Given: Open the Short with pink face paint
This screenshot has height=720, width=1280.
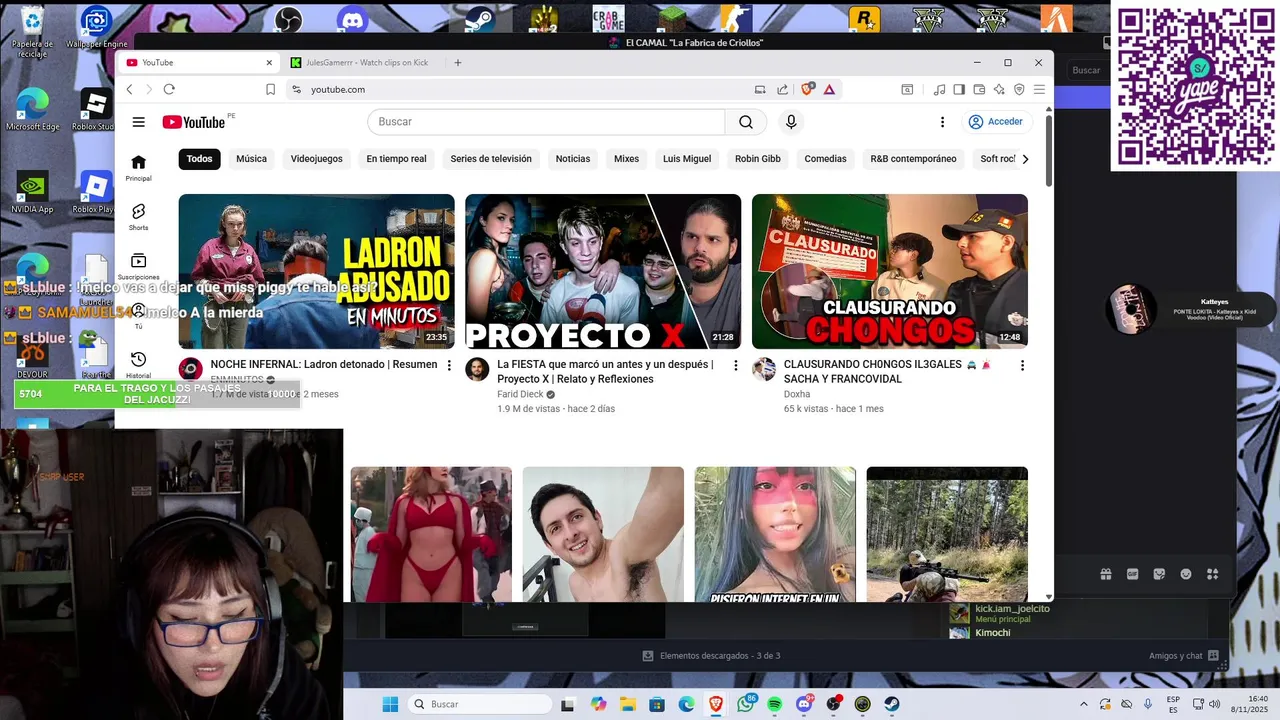Looking at the screenshot, I should pos(775,535).
